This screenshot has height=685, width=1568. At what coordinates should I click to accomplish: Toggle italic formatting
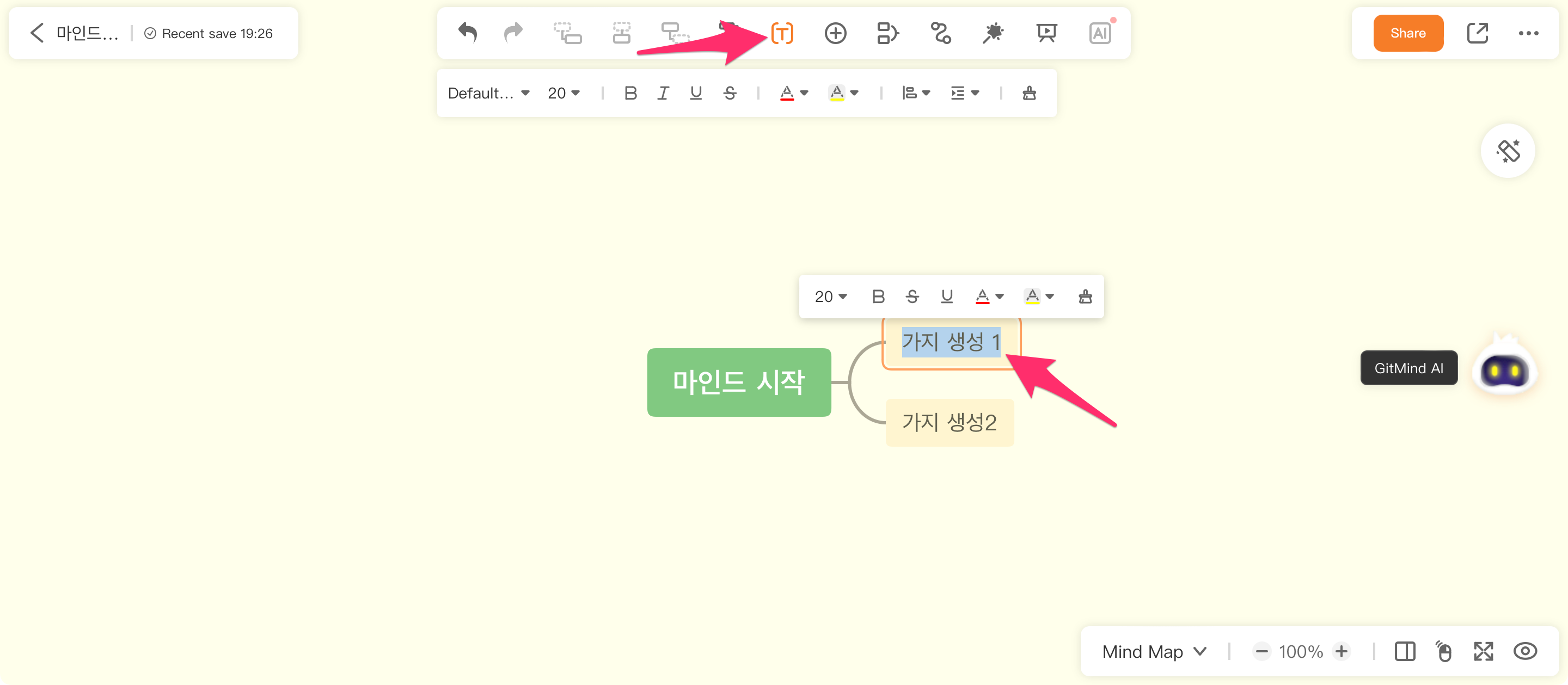point(663,93)
